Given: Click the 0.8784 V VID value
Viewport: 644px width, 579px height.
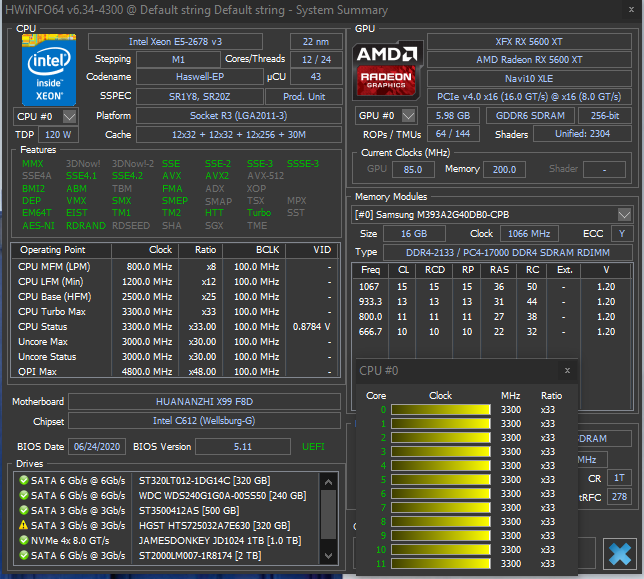Looking at the screenshot, I should [x=311, y=326].
